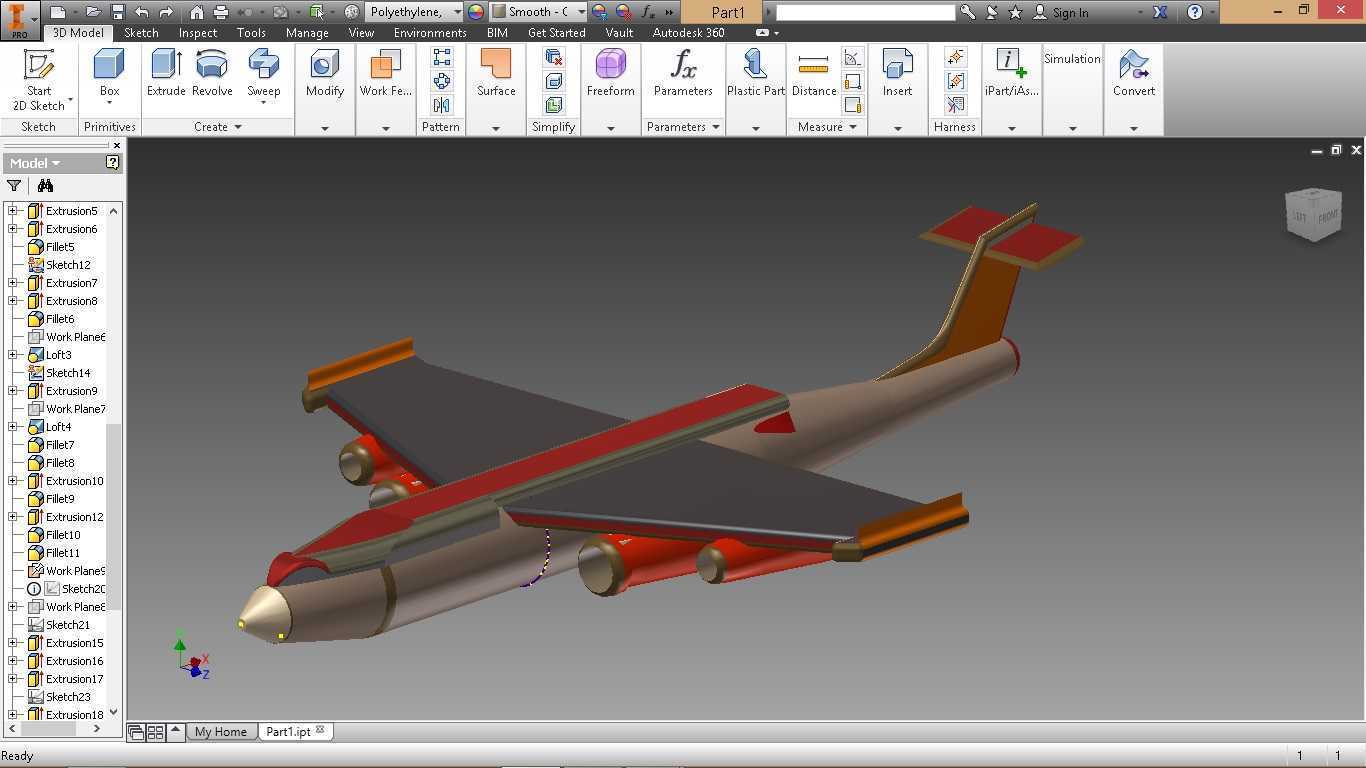This screenshot has width=1366, height=768.
Task: Open the appearance color wheel icon
Action: click(476, 12)
